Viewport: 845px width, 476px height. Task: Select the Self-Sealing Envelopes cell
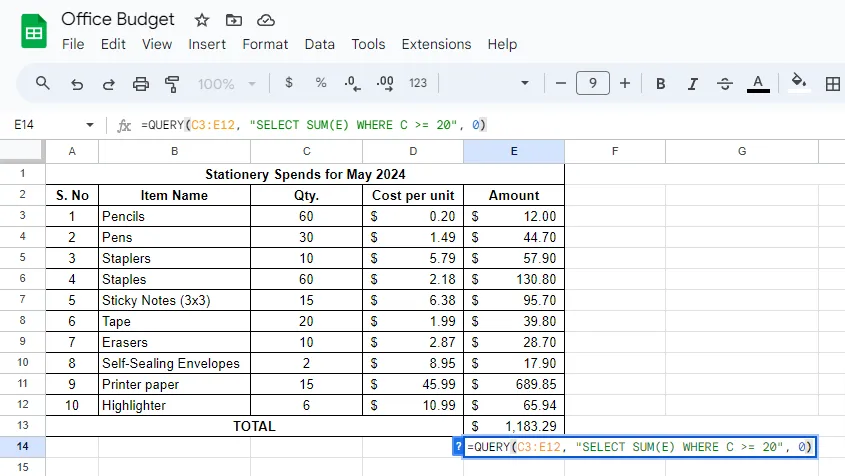point(174,363)
